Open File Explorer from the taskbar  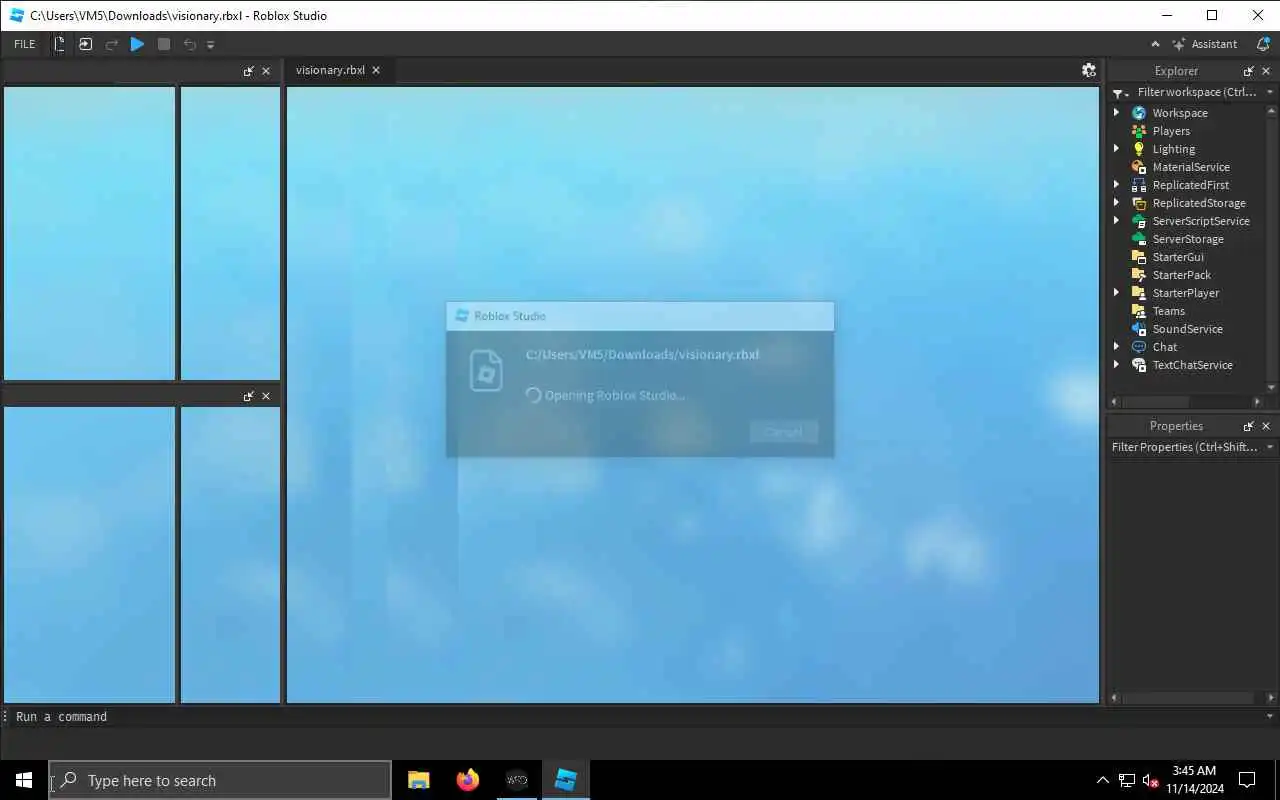click(419, 780)
